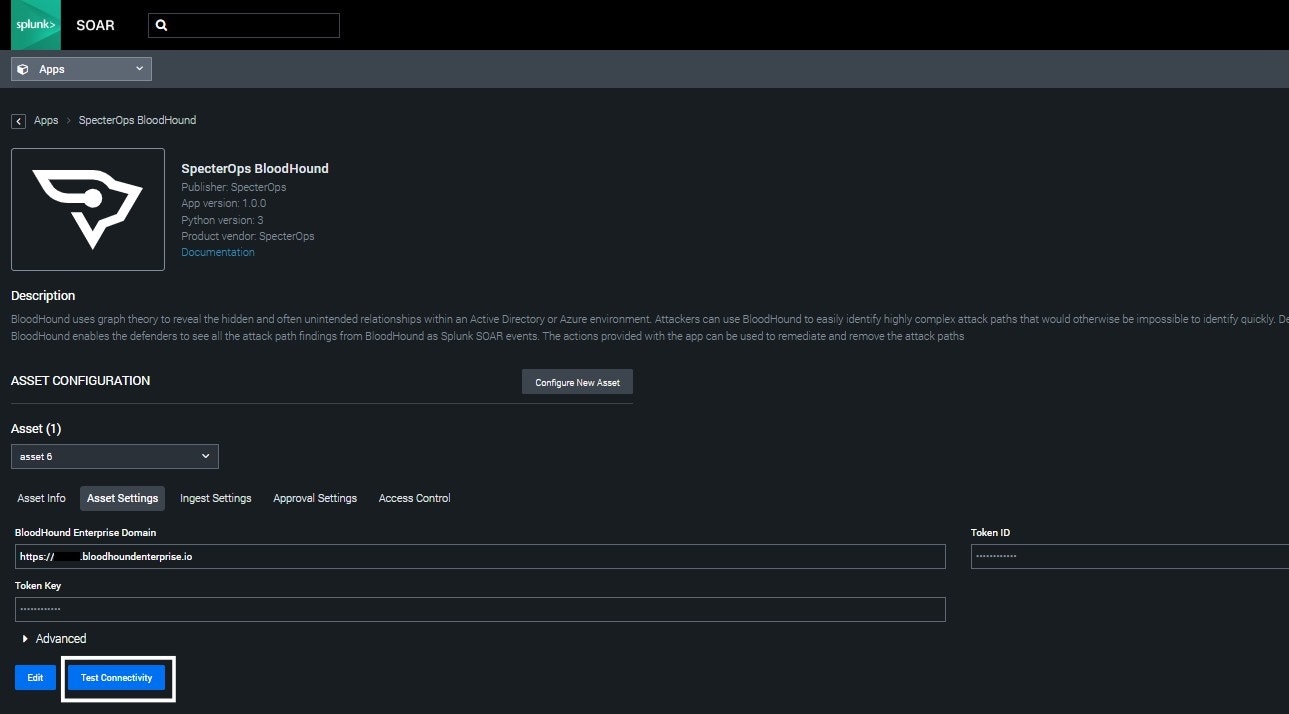Click the Configure New Asset button
Viewport: 1289px width, 714px height.
577,381
